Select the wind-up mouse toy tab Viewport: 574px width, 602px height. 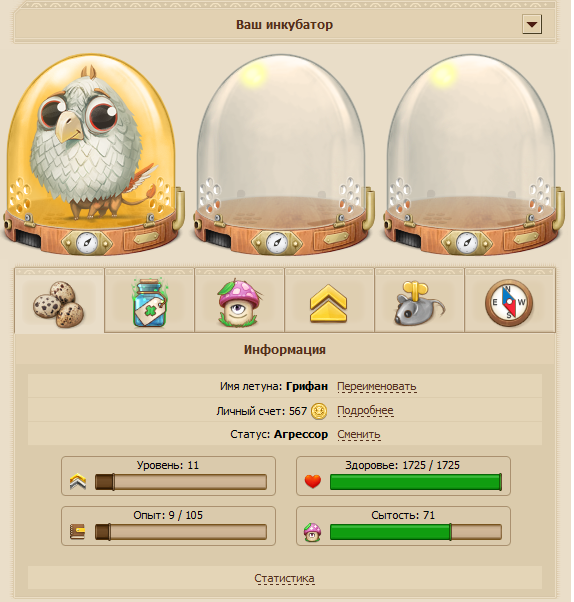tap(419, 301)
